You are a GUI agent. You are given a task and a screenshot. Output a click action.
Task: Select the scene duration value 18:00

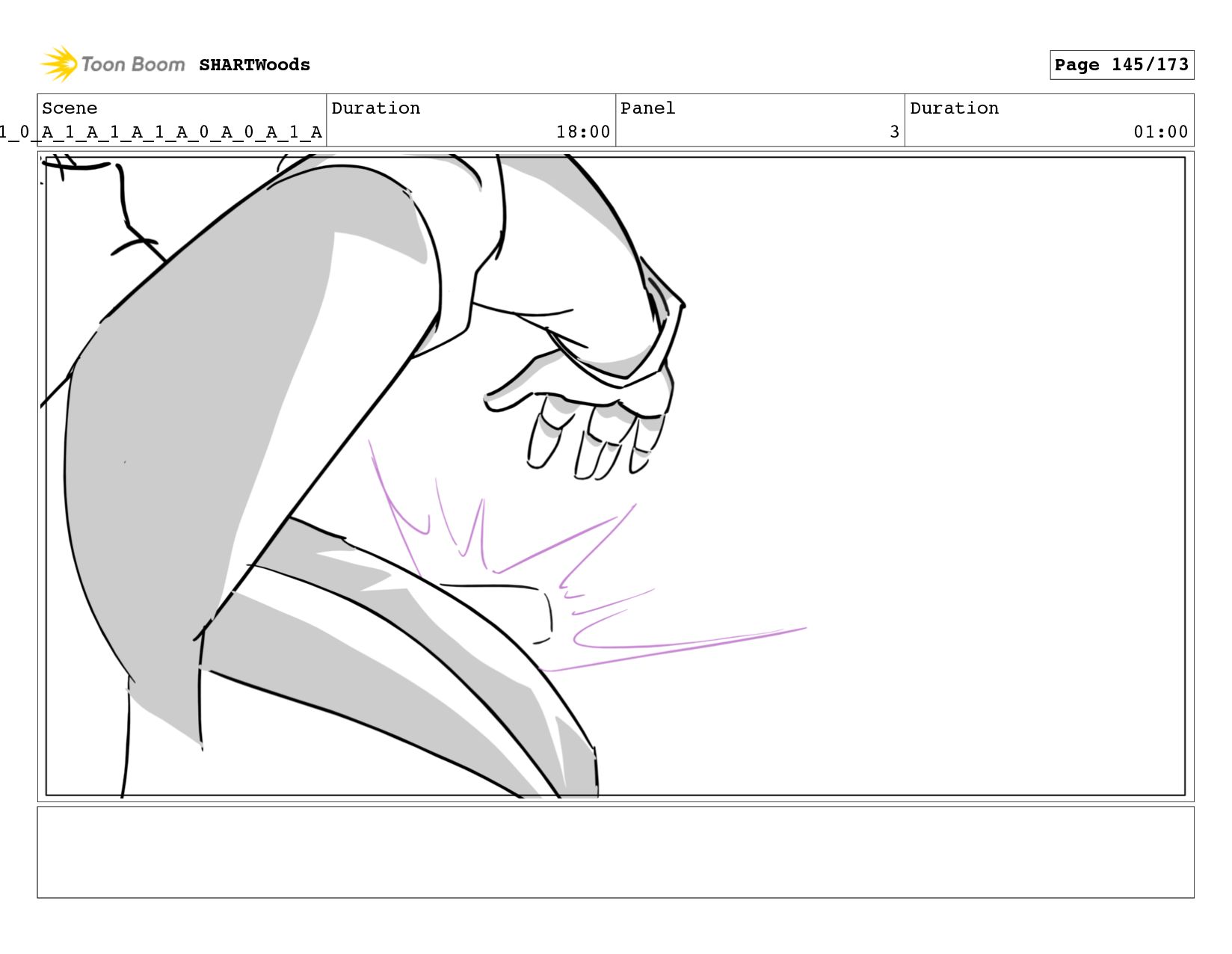click(583, 132)
